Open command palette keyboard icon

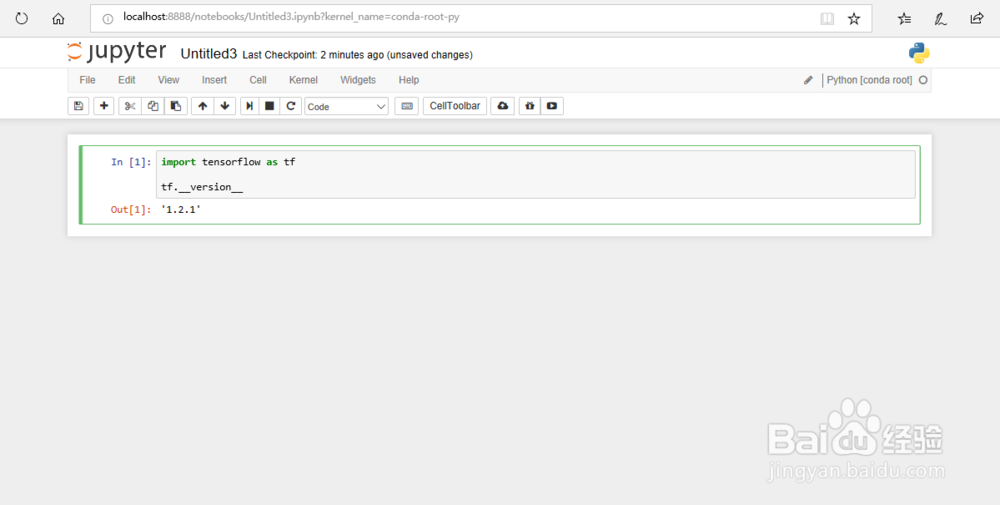407,106
